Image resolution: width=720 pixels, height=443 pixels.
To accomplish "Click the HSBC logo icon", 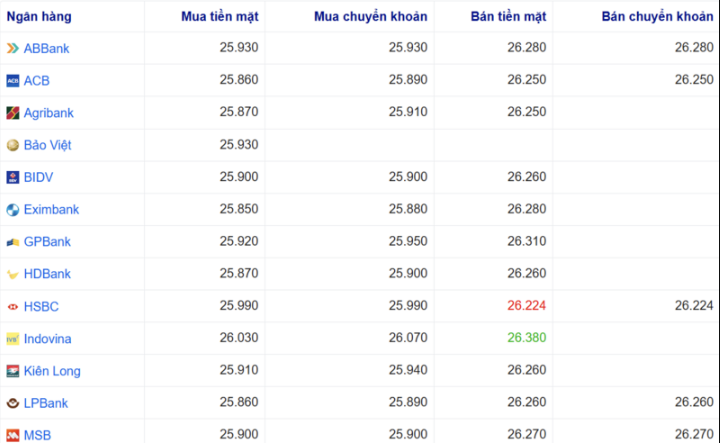I will coord(13,306).
